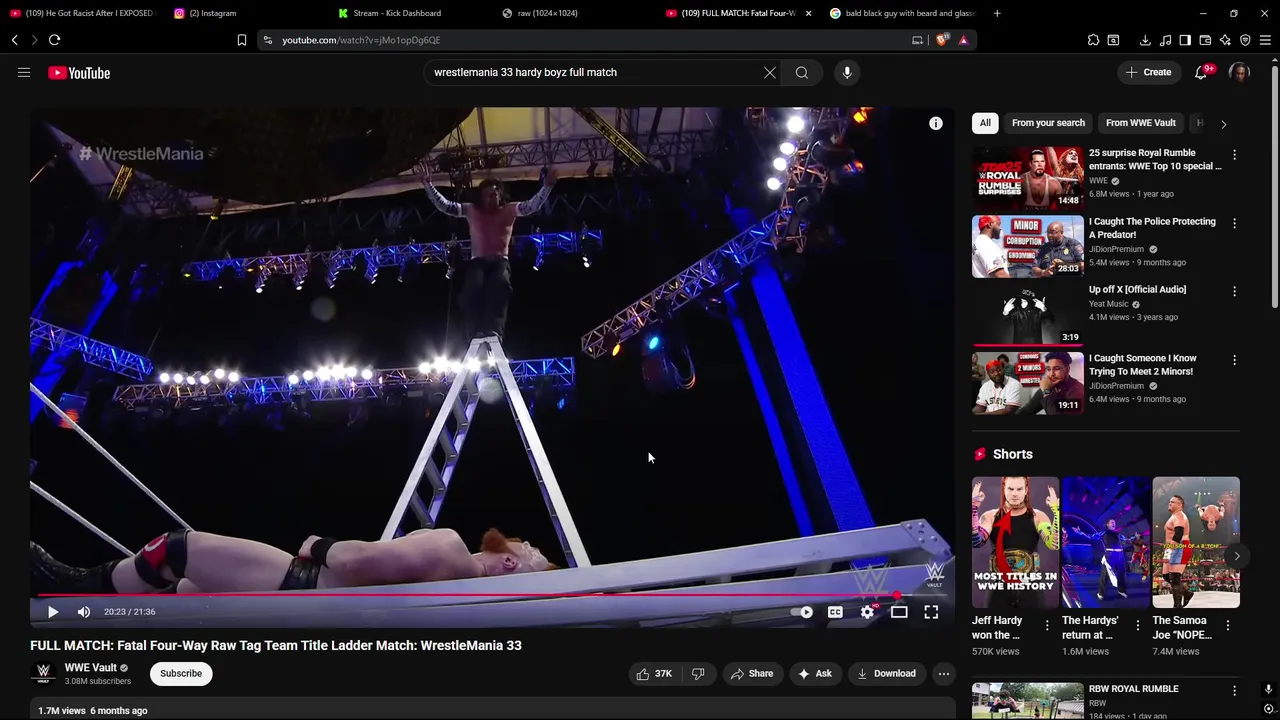Dislike this video
Screen dimensions: 1280x720
pos(698,674)
